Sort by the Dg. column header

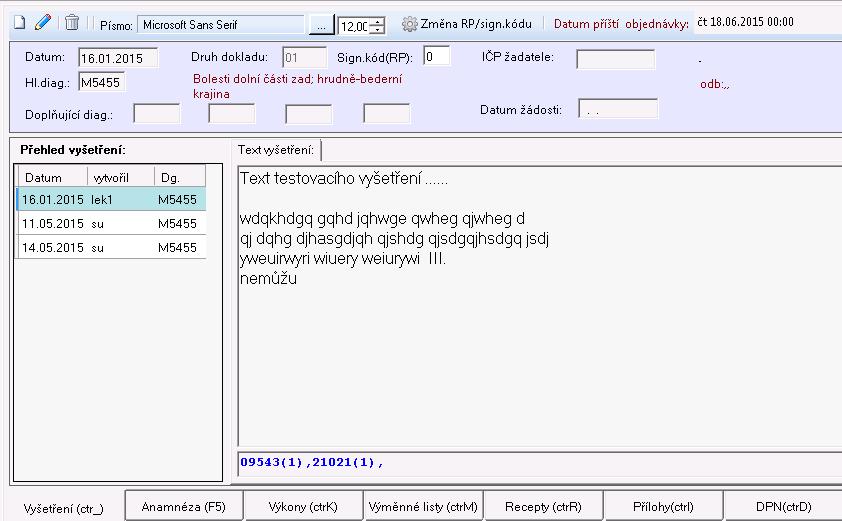point(180,177)
